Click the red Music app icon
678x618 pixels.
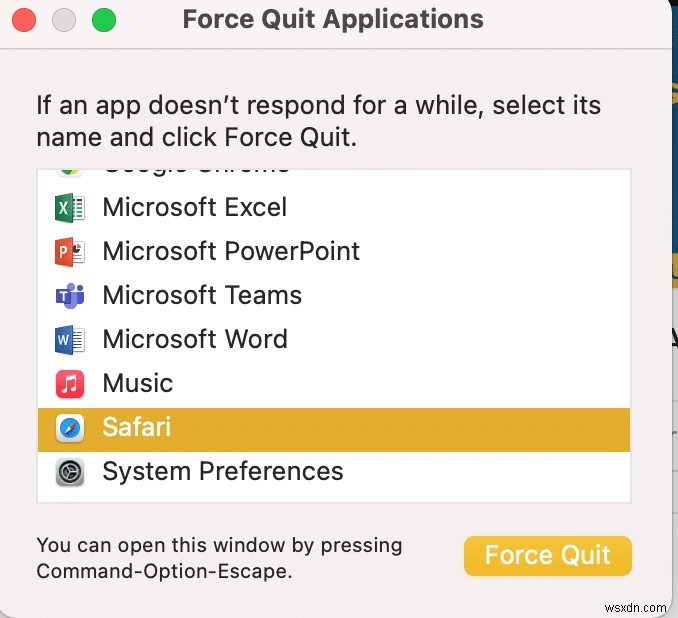tap(70, 384)
